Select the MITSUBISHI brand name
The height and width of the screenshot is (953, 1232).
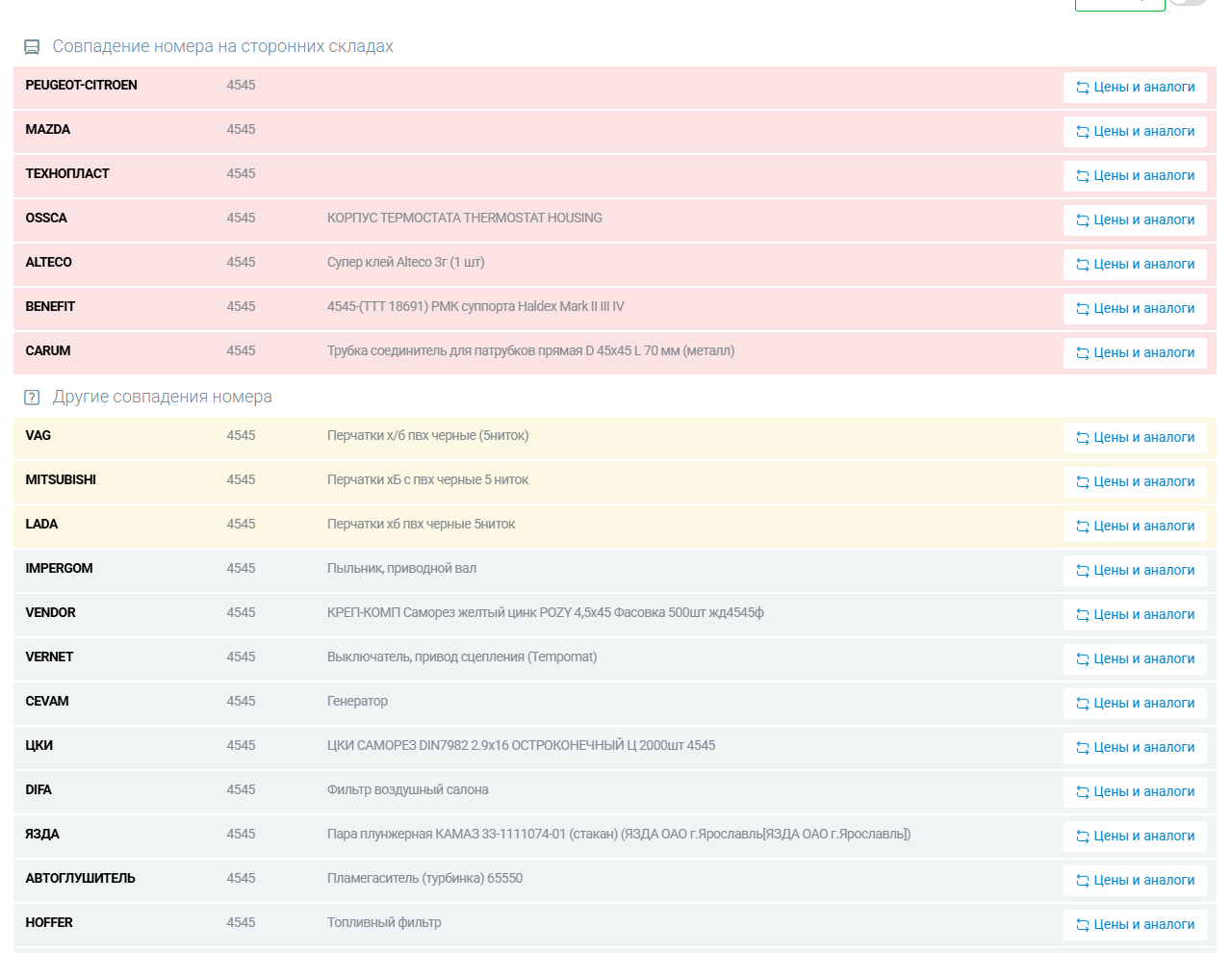point(61,480)
